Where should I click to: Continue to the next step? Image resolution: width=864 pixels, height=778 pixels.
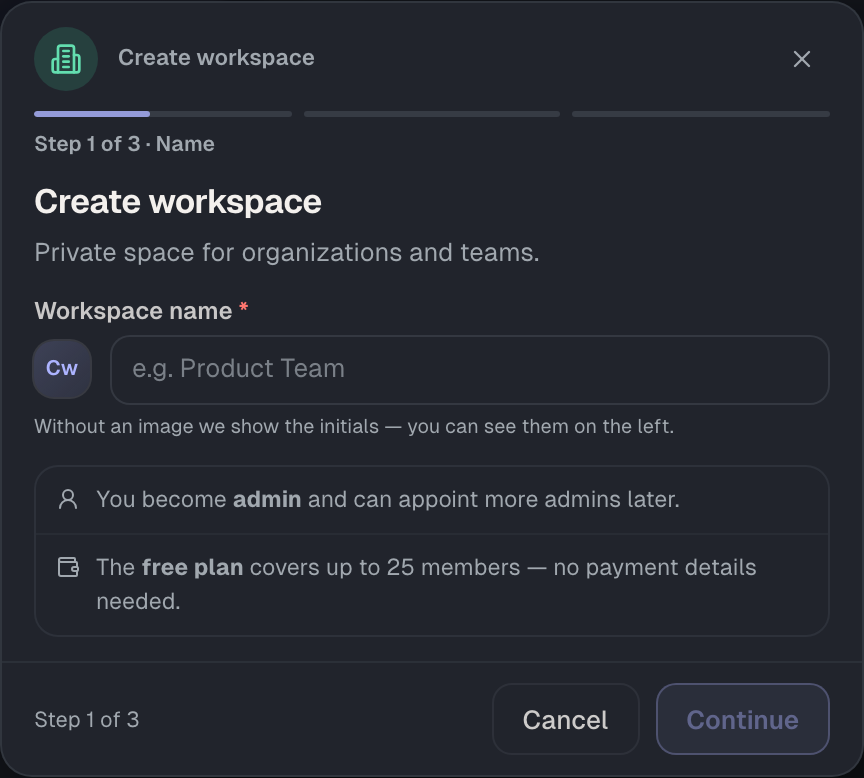click(743, 719)
